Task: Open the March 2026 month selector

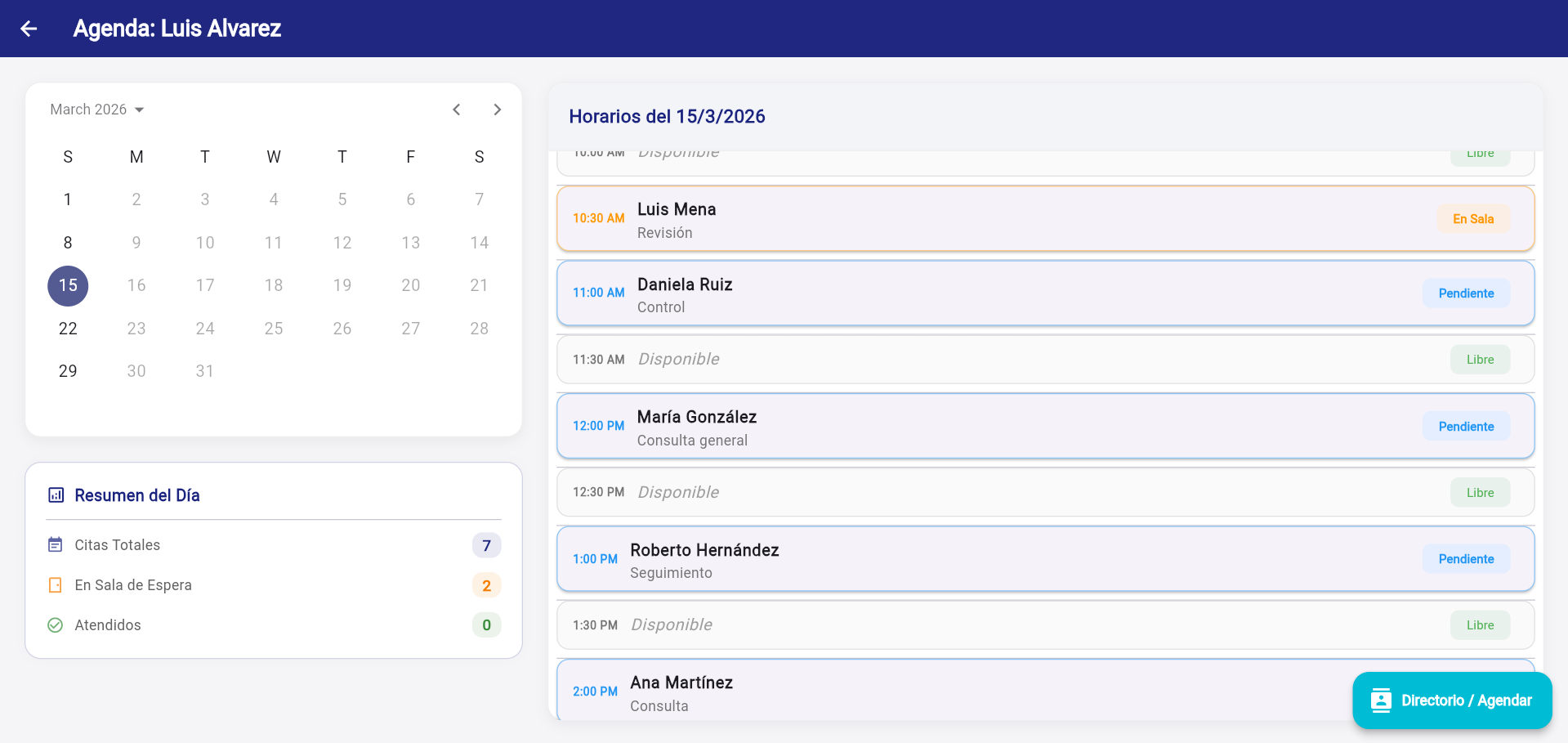Action: pyautogui.click(x=97, y=109)
